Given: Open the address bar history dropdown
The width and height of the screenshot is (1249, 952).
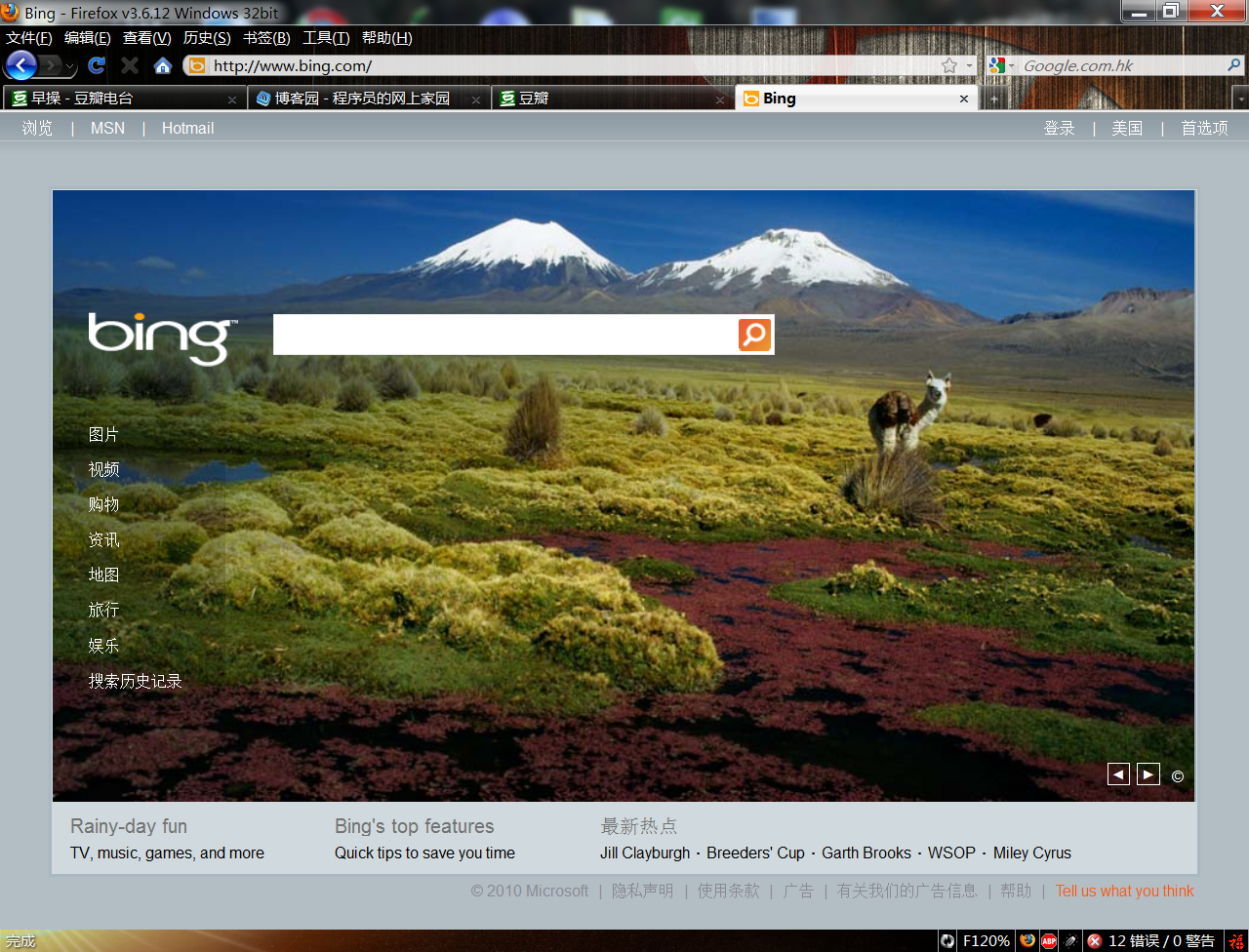Looking at the screenshot, I should (x=969, y=65).
